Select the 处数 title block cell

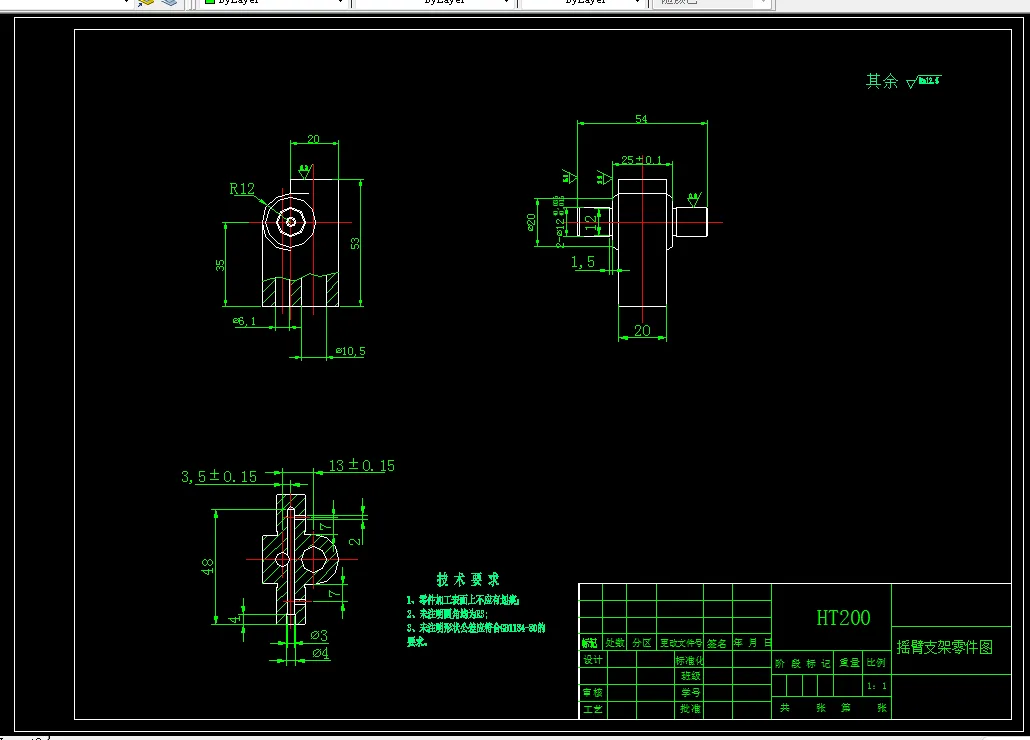click(x=615, y=643)
